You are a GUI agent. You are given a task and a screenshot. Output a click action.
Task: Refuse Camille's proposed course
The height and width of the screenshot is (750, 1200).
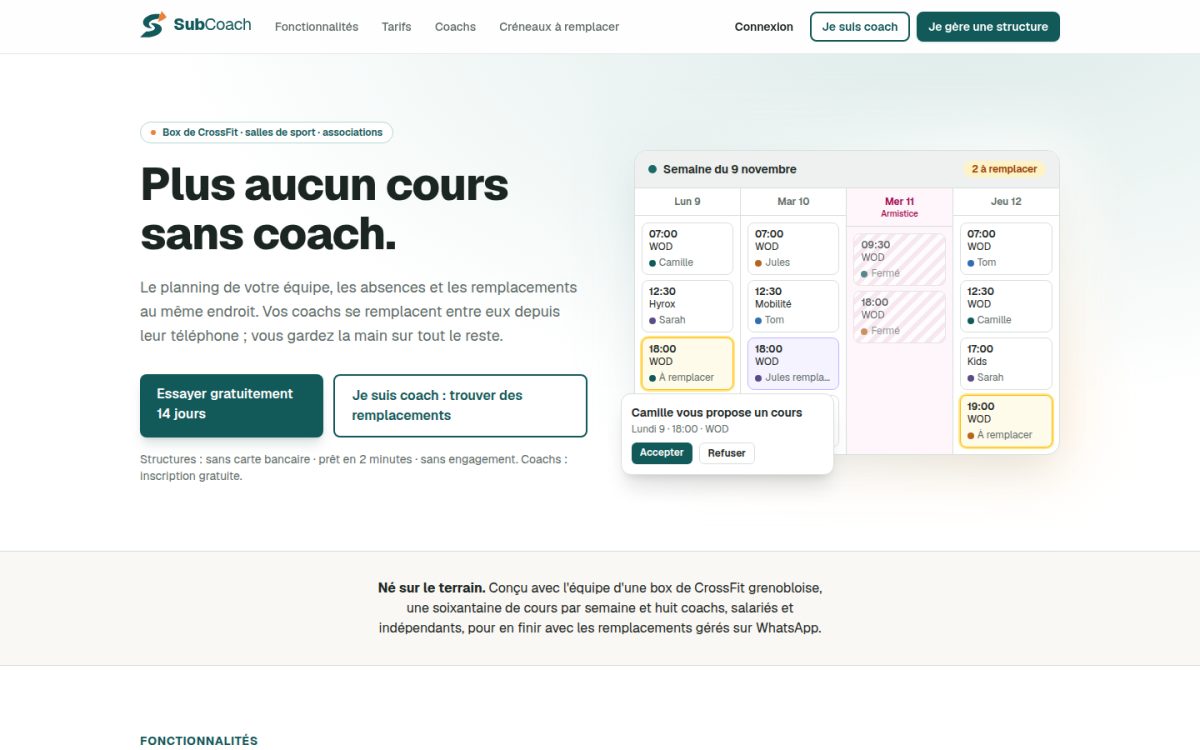727,453
